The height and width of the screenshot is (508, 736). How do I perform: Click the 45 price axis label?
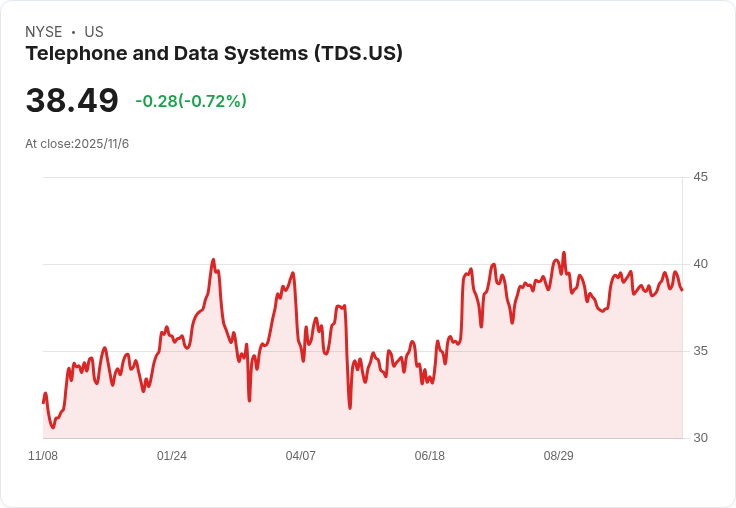(700, 177)
